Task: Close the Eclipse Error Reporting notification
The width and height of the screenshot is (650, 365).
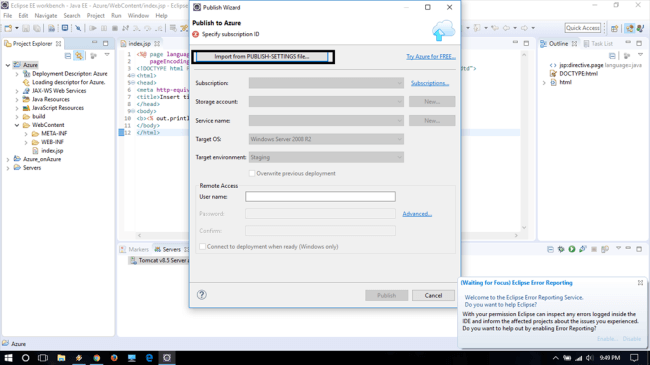Action: tap(640, 282)
